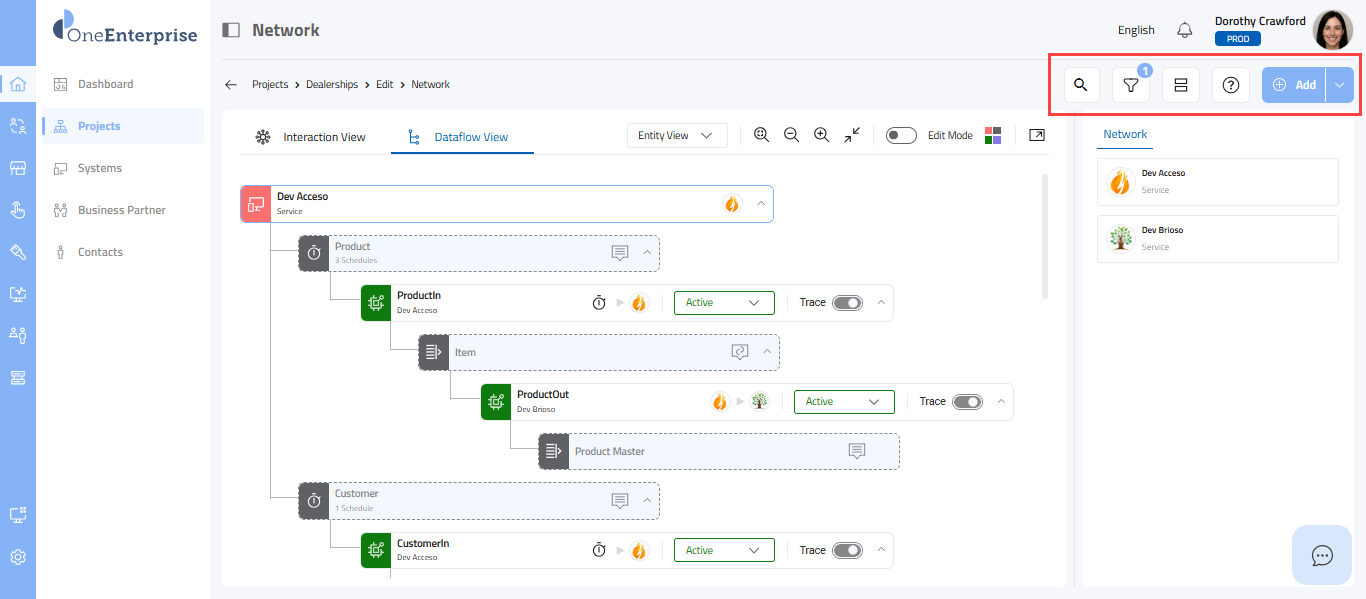Toggle Trace for ProductOut
The image size is (1366, 599).
pyautogui.click(x=967, y=402)
